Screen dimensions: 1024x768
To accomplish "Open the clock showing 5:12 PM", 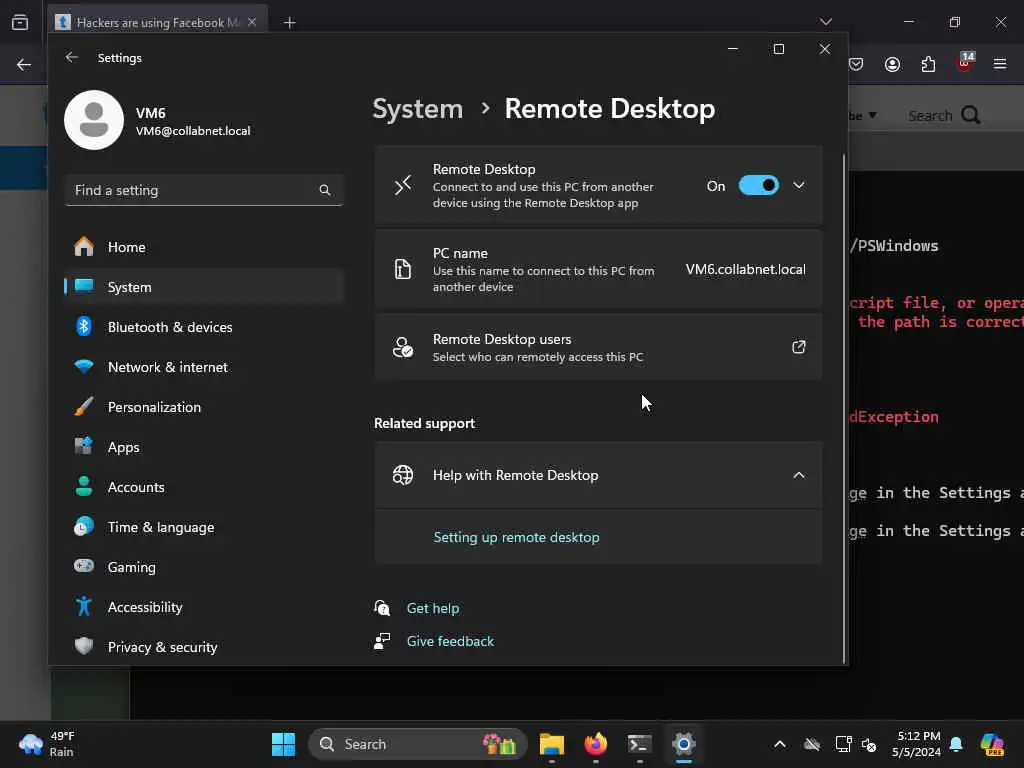I will click(916, 744).
